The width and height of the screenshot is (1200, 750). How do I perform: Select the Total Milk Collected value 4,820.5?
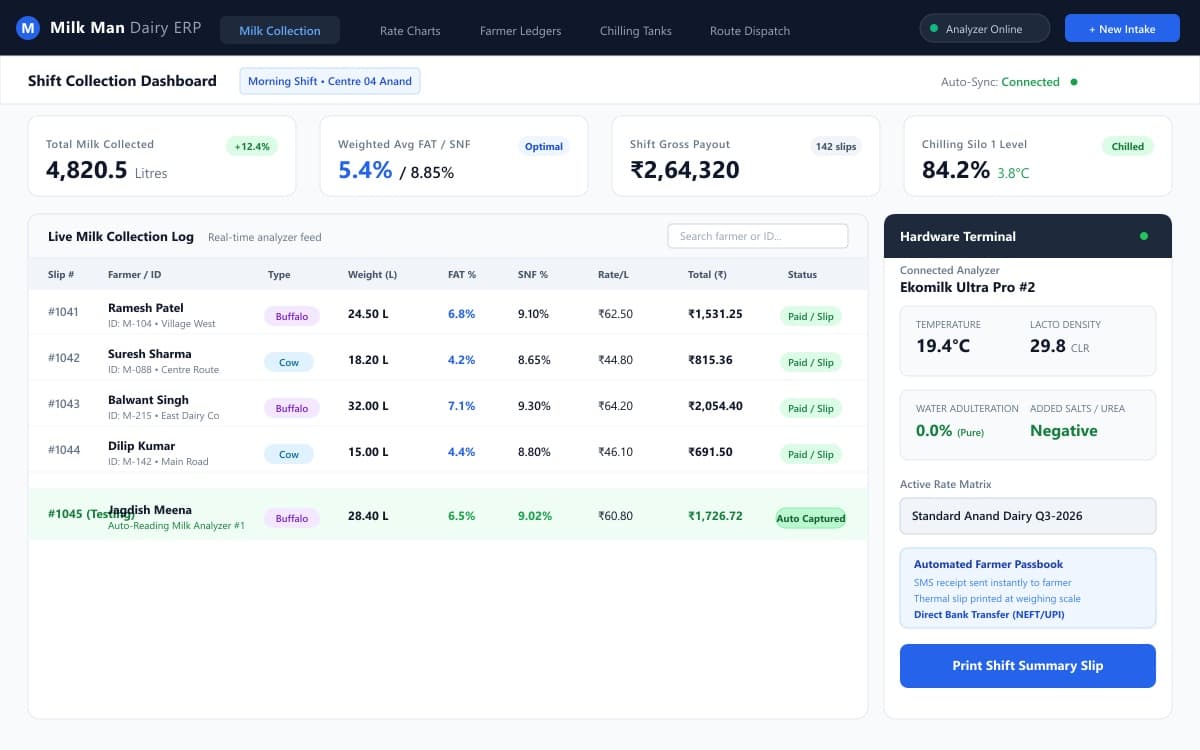click(87, 170)
